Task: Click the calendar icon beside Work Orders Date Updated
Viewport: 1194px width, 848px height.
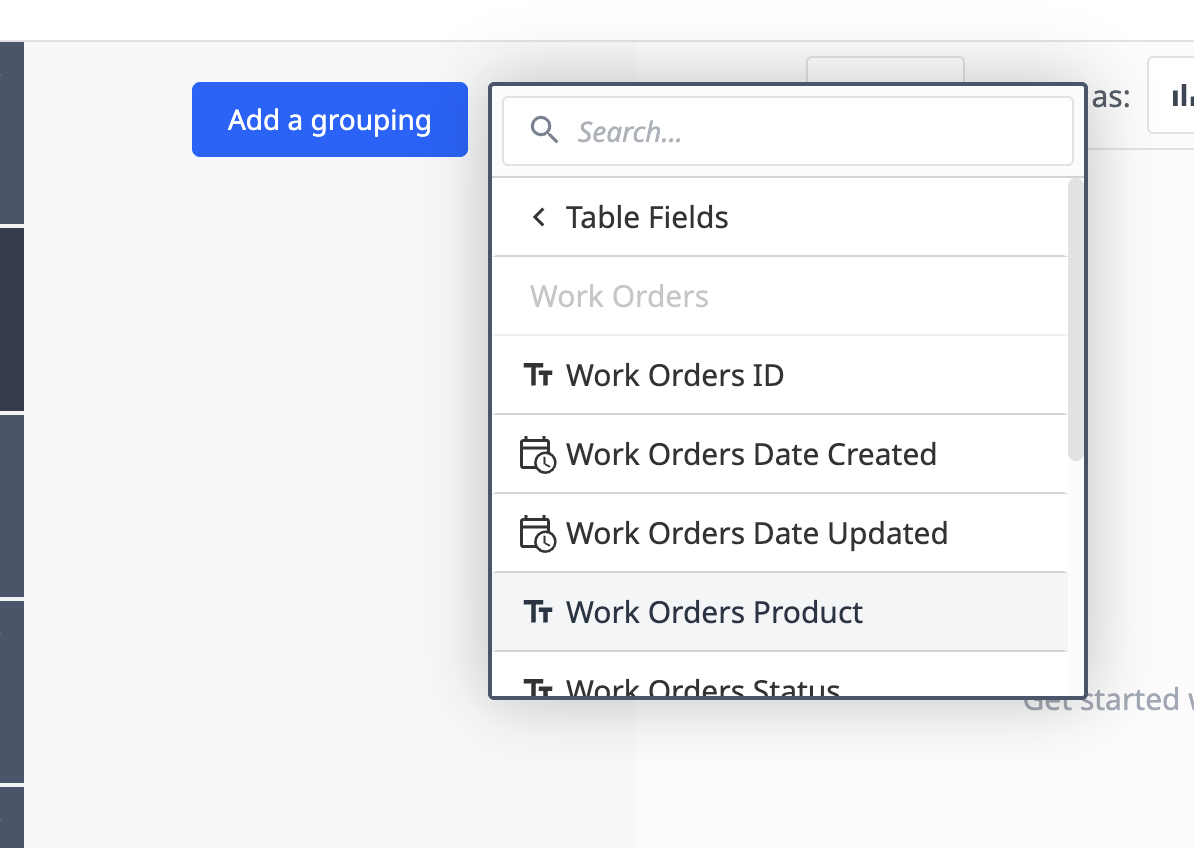Action: coord(539,532)
